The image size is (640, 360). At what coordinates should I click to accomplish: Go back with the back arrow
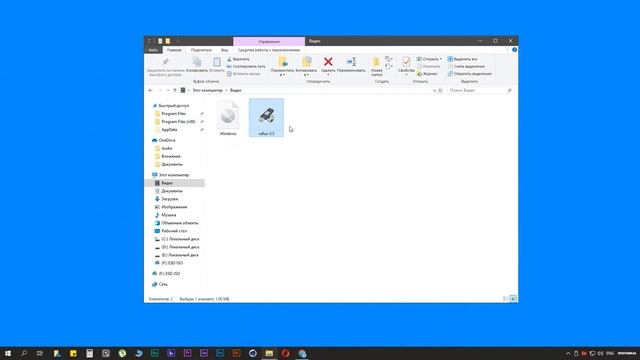[x=150, y=90]
